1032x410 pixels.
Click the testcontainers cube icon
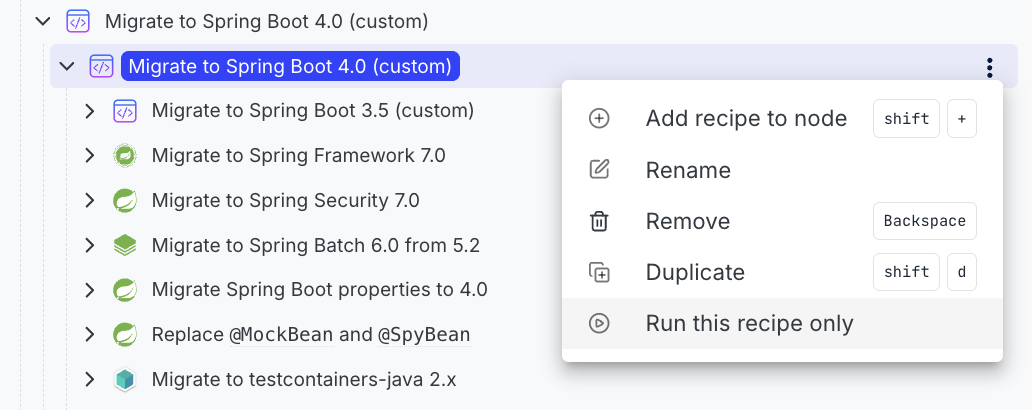124,380
